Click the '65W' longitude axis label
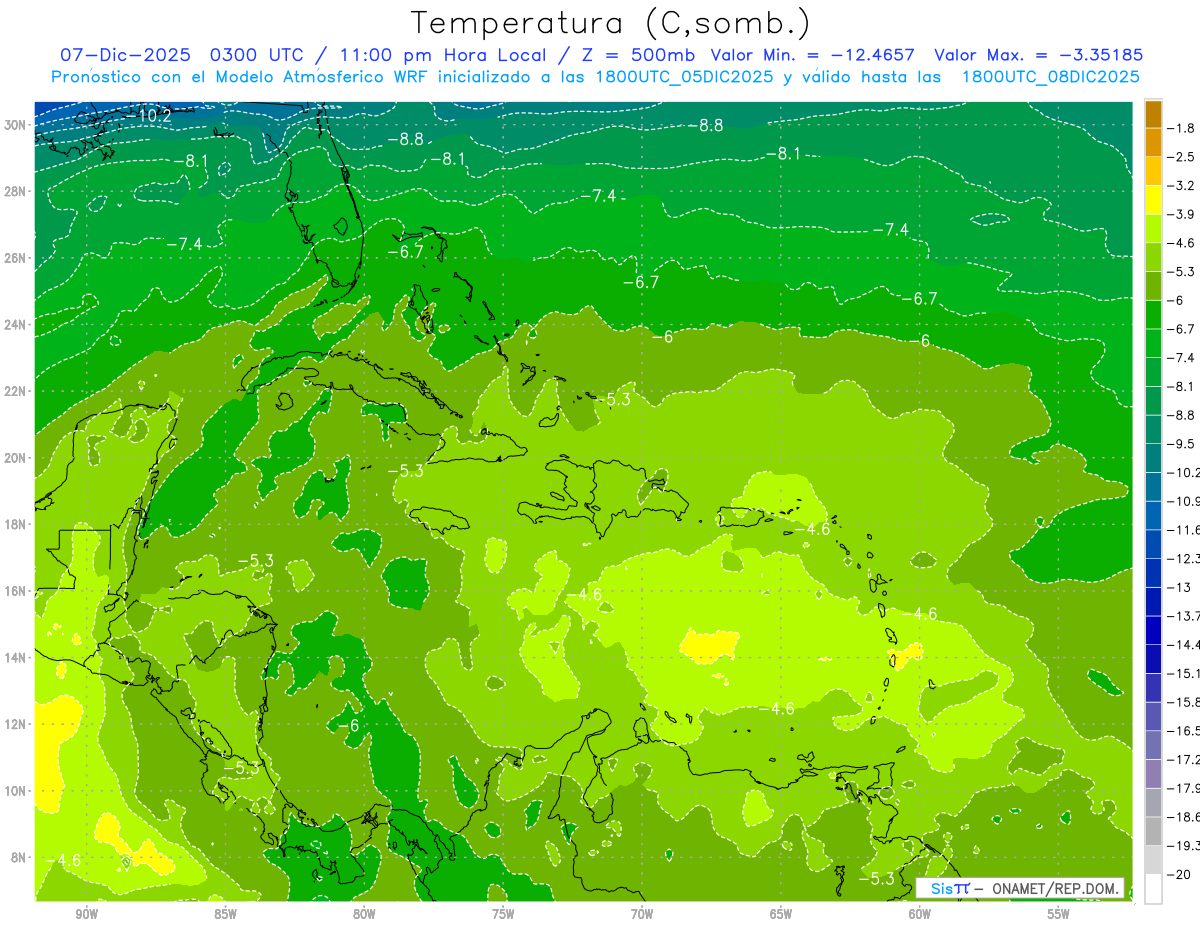 point(781,914)
